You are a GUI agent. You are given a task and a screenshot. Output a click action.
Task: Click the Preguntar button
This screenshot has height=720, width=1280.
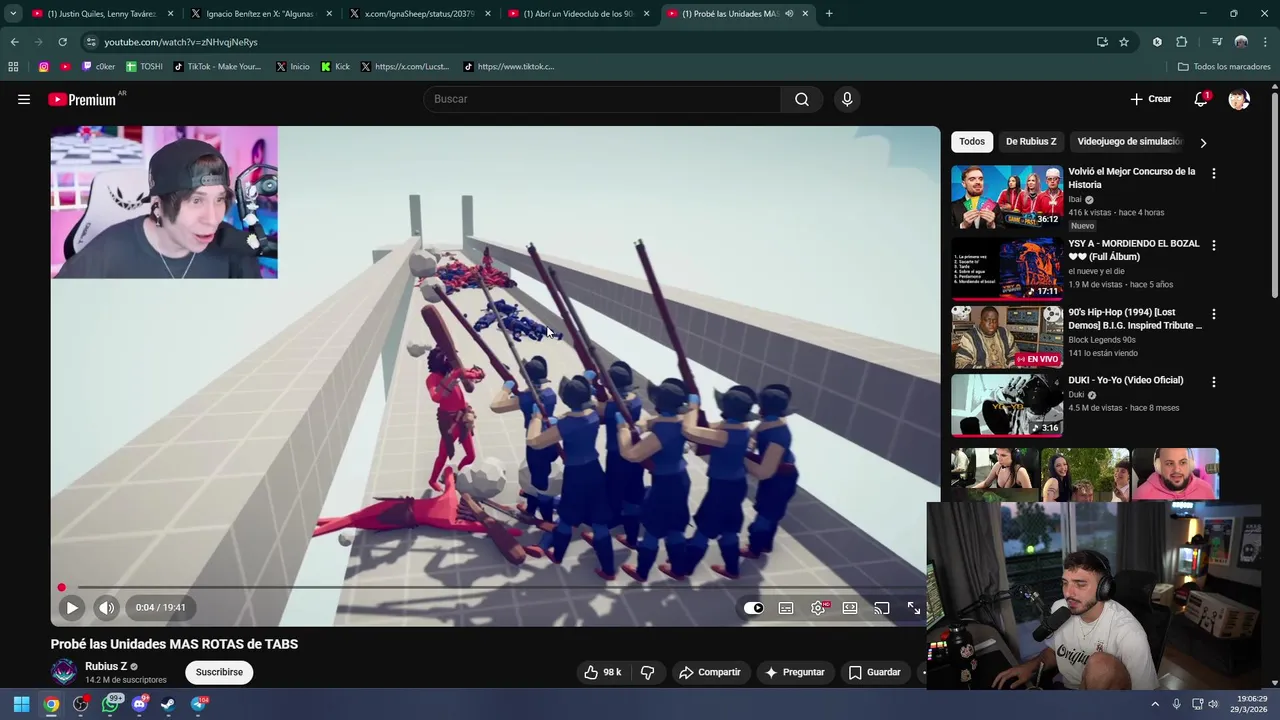click(795, 672)
